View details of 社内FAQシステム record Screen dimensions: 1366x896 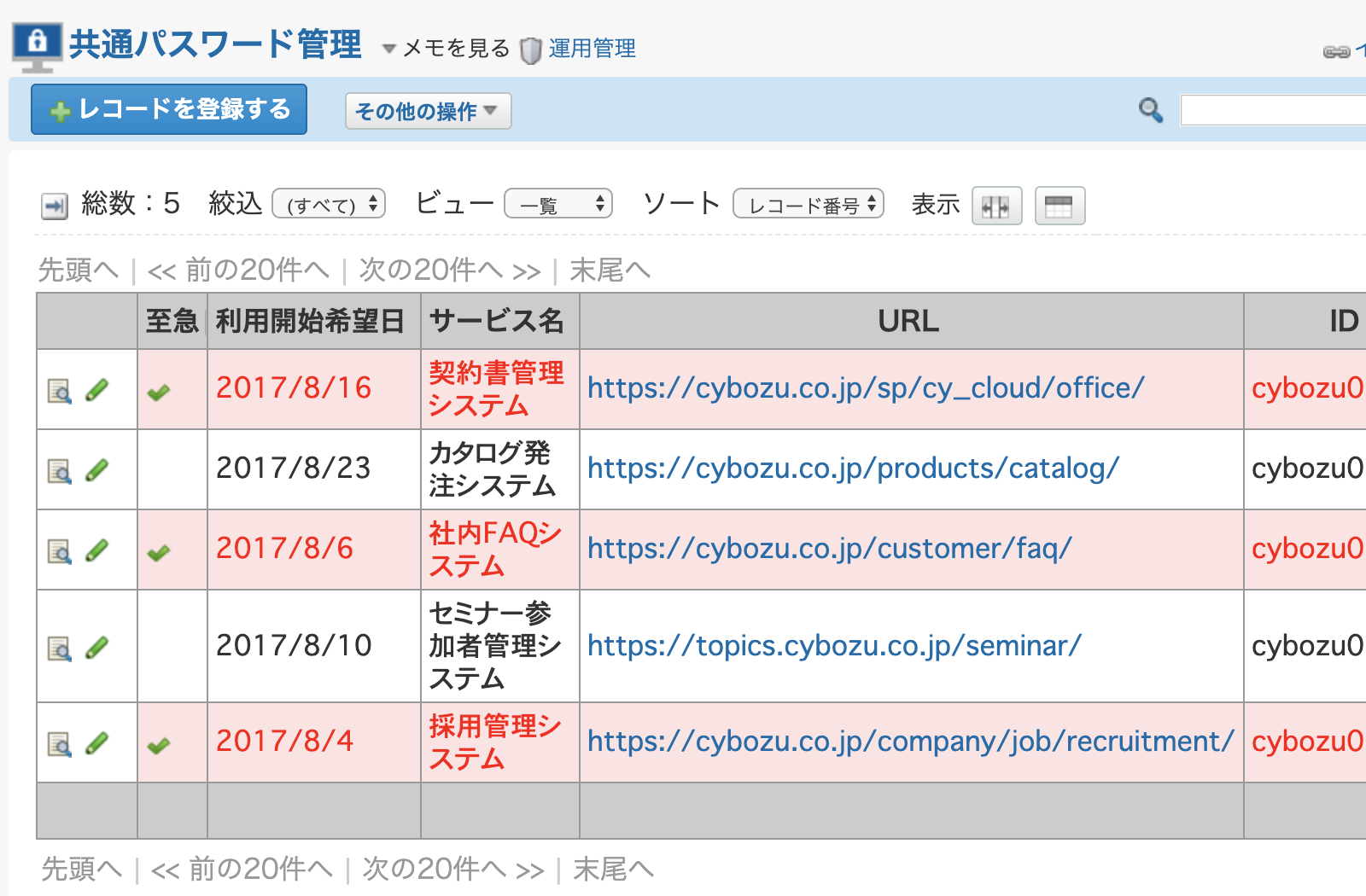click(x=59, y=551)
